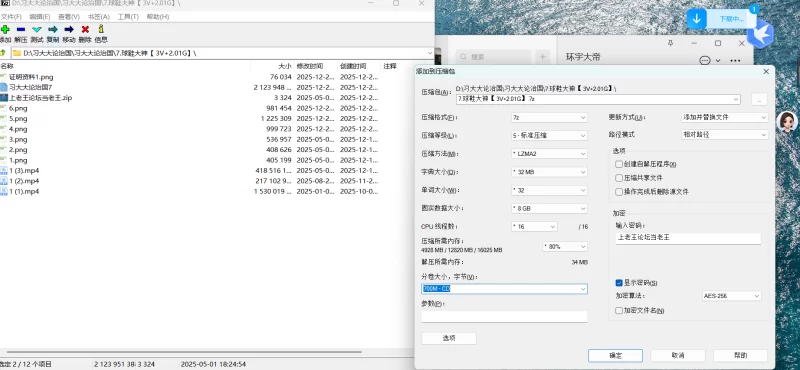Image resolution: width=800 pixels, height=370 pixels.
Task: Open the 书签(A) menu
Action: 98,17
